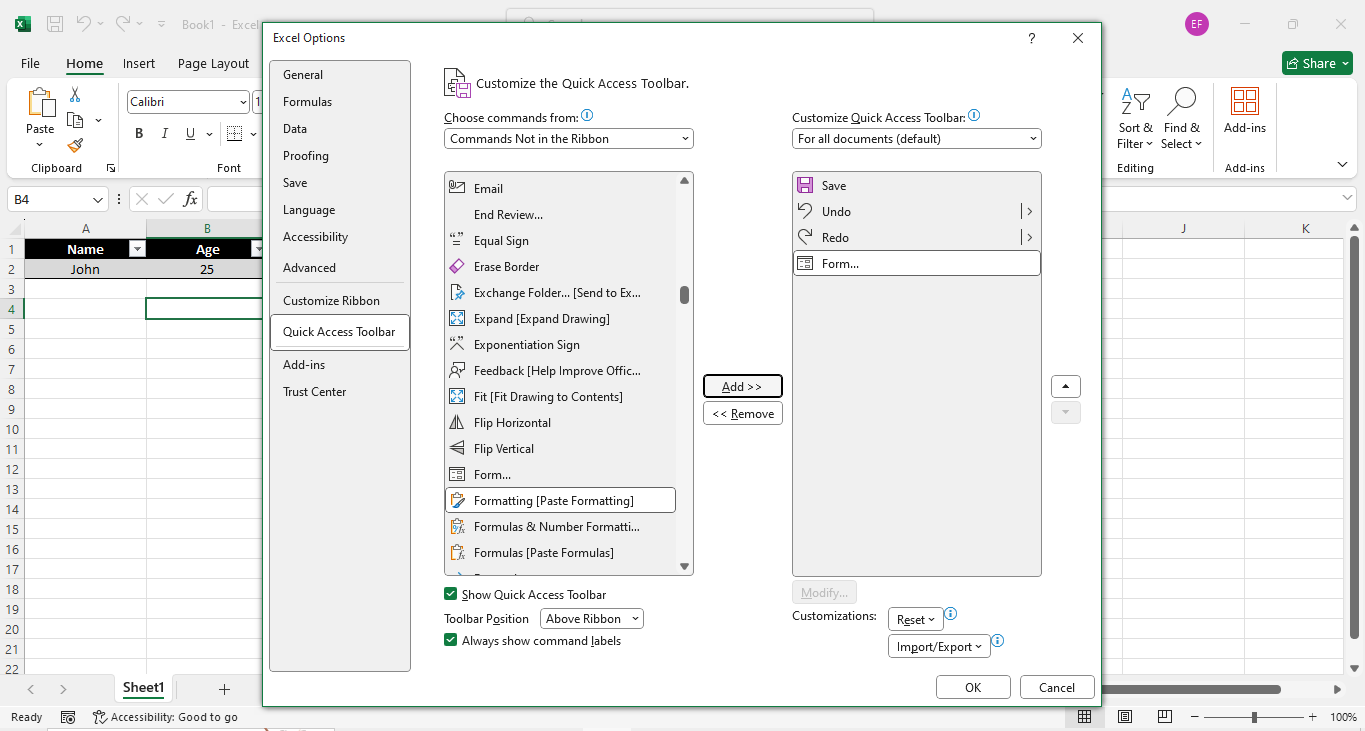Expand Toolbar Position Above Ribbon dropdown
This screenshot has width=1365, height=731.
591,619
